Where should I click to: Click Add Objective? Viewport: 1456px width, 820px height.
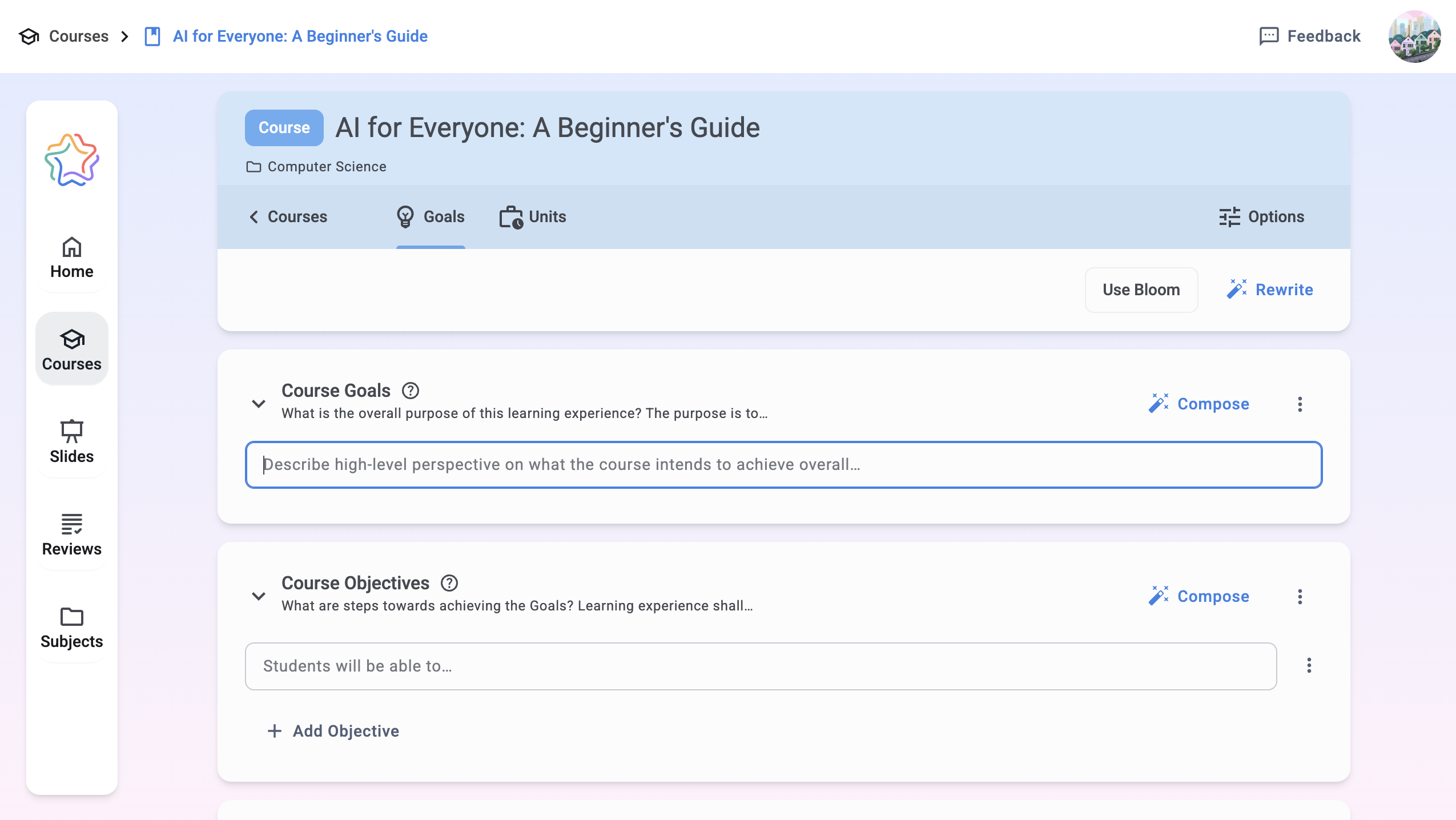coord(333,731)
